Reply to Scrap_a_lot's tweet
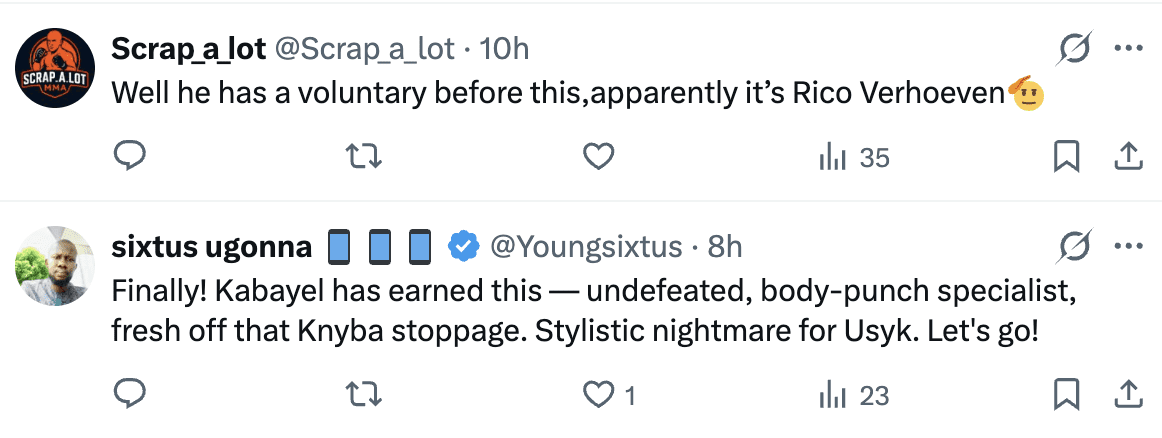The width and height of the screenshot is (1162, 438). [x=130, y=157]
